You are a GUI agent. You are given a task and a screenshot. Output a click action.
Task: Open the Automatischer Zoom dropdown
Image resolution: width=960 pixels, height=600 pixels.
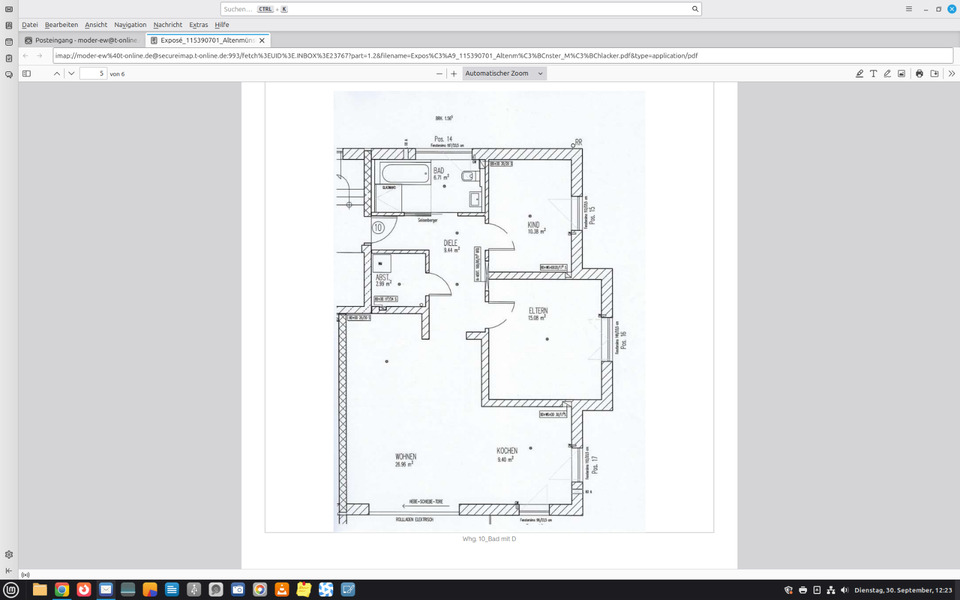pyautogui.click(x=505, y=73)
